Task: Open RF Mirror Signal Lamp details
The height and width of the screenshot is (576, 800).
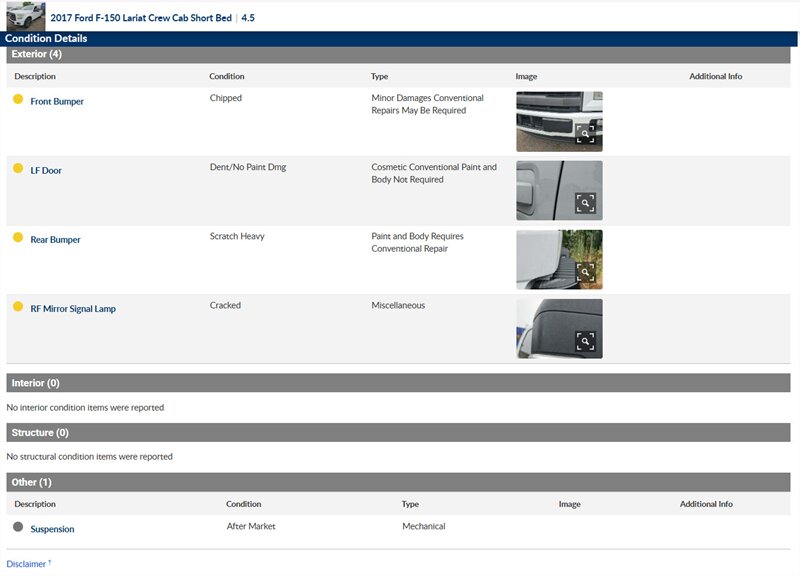Action: pos(73,309)
